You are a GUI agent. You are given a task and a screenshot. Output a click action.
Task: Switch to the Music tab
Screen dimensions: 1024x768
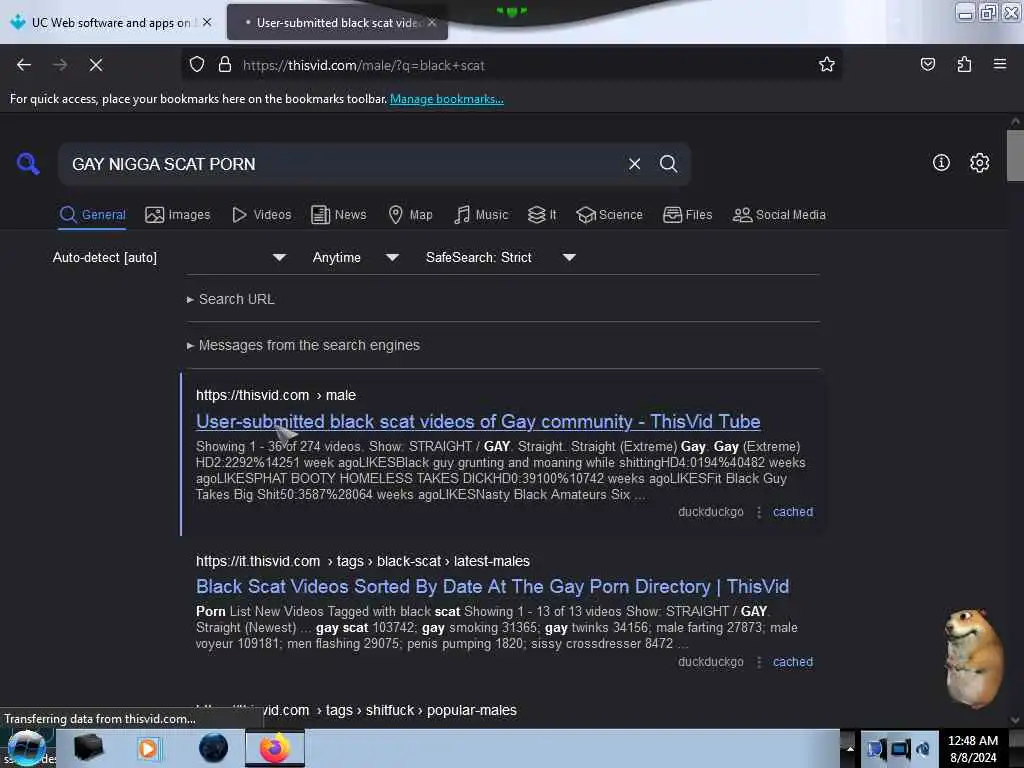481,215
